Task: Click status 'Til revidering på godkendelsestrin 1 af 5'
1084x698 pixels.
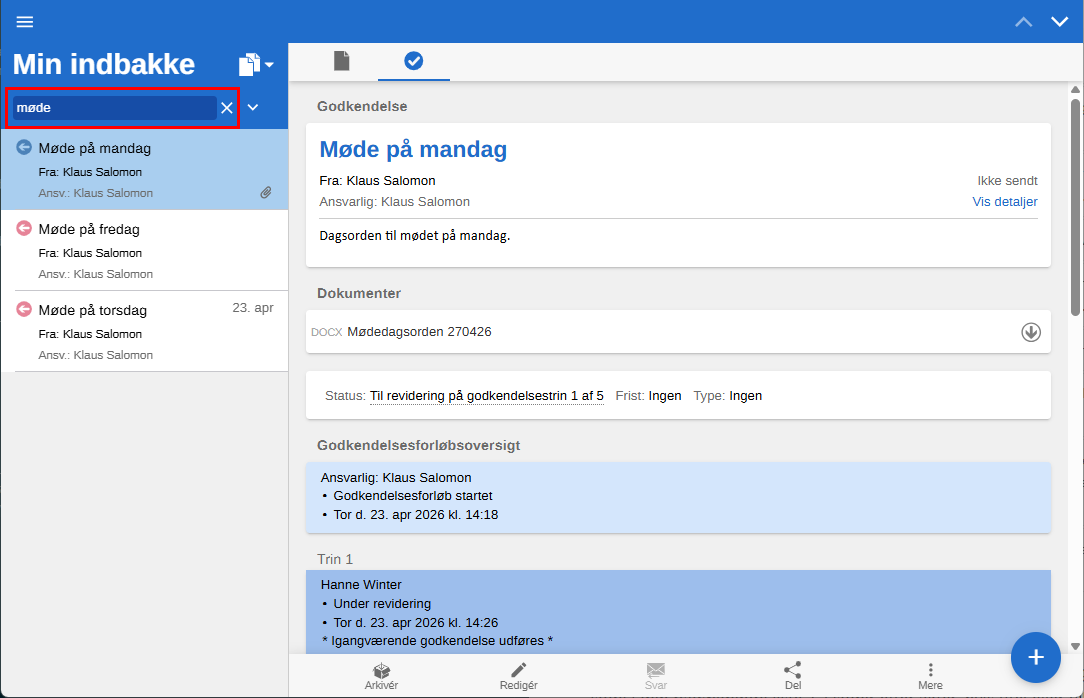Action: tap(487, 396)
